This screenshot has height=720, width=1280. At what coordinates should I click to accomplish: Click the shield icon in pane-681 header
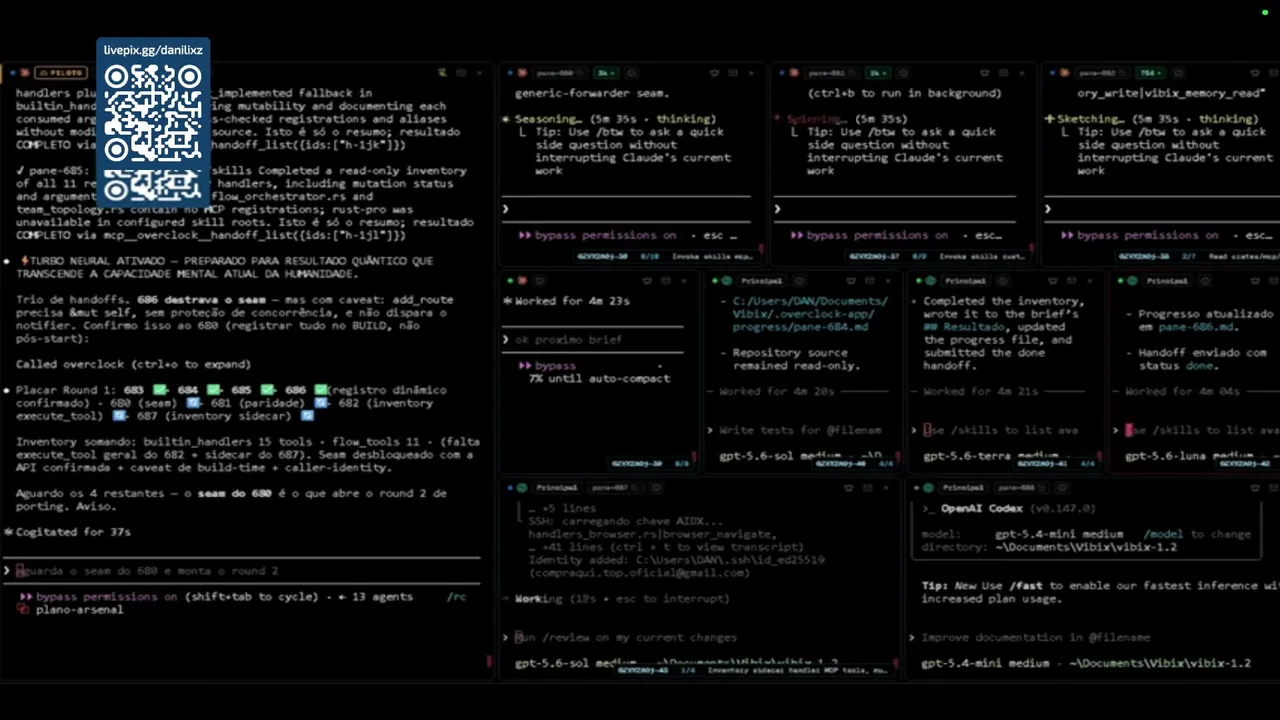pos(985,73)
